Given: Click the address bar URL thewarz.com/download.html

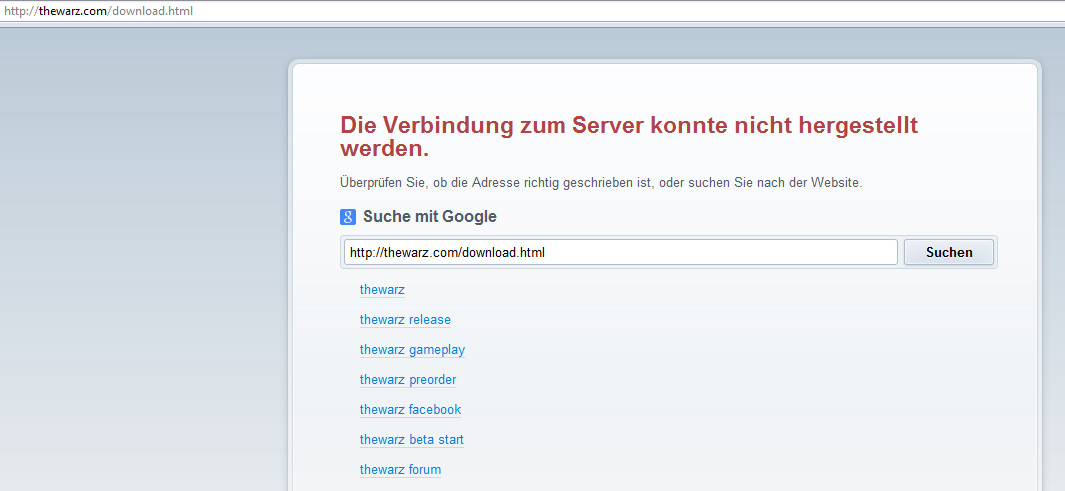Looking at the screenshot, I should click(x=98, y=11).
